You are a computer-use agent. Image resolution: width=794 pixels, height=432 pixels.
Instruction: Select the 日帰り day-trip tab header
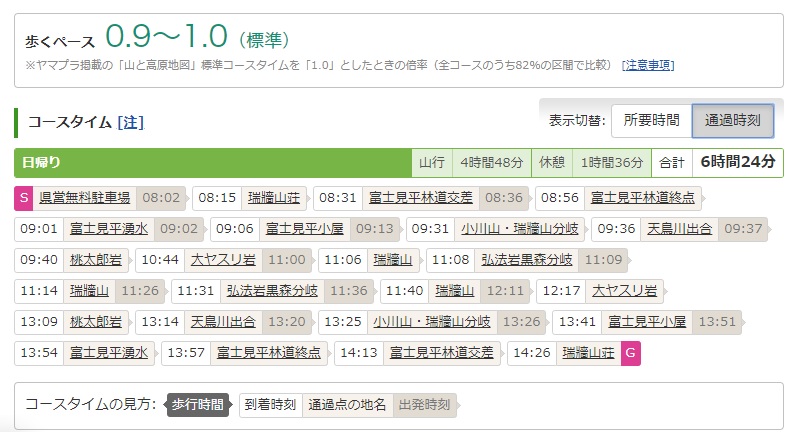click(x=42, y=162)
